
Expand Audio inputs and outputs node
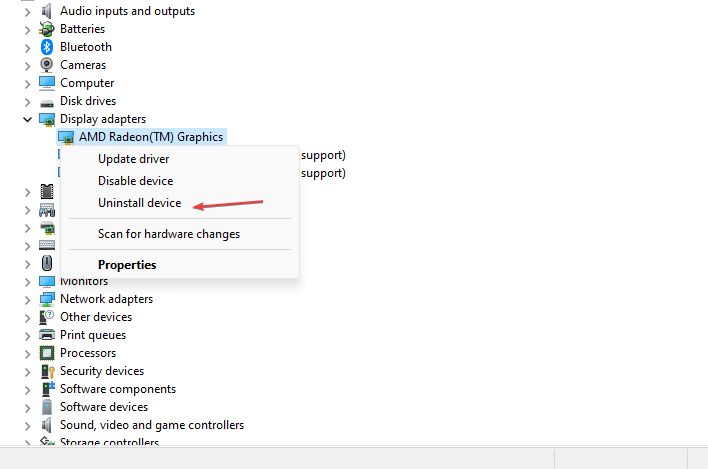[28, 12]
